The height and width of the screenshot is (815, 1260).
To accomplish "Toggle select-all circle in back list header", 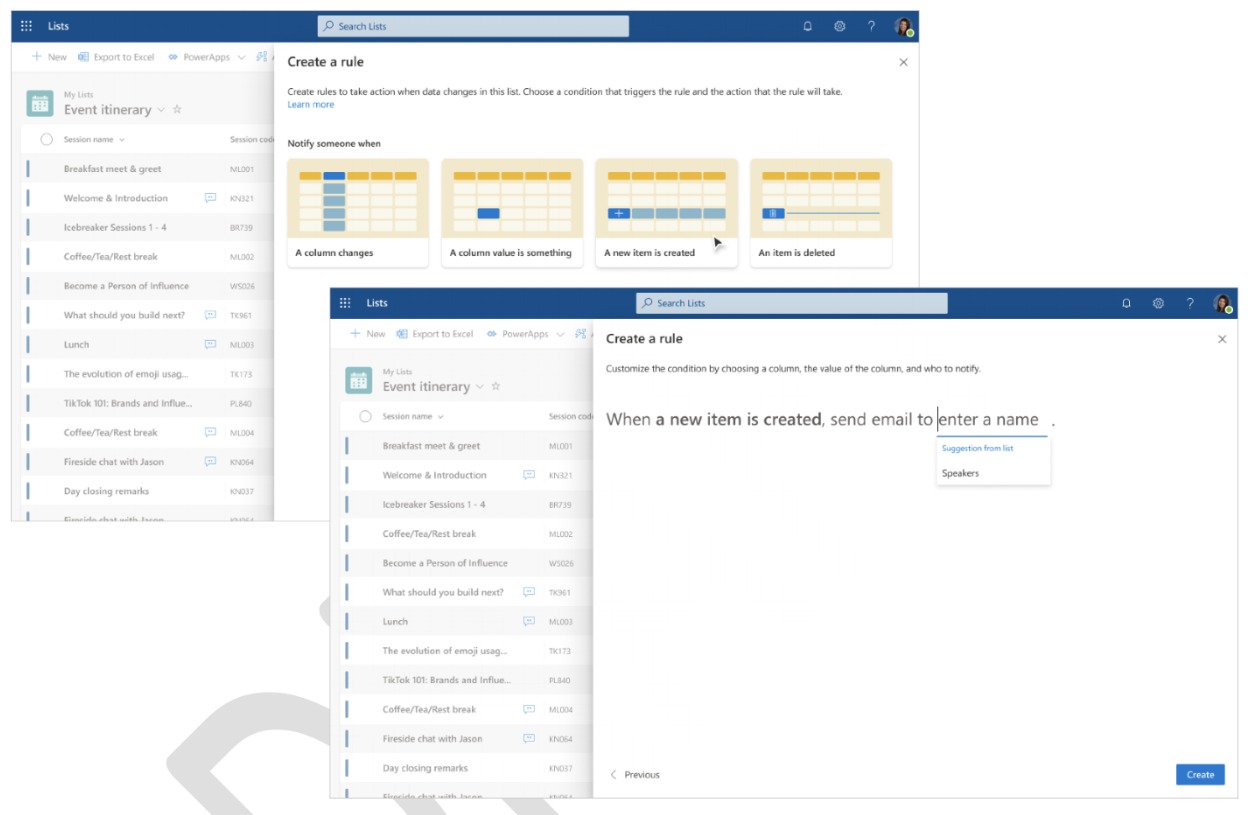I will [x=46, y=140].
